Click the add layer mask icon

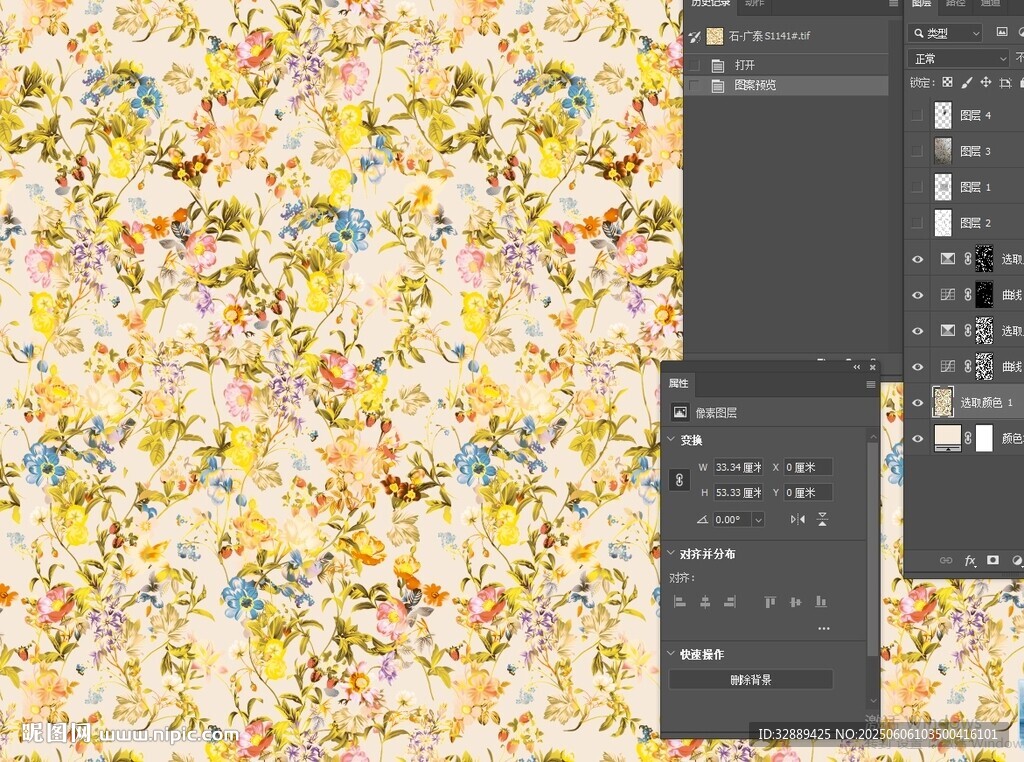pyautogui.click(x=993, y=561)
